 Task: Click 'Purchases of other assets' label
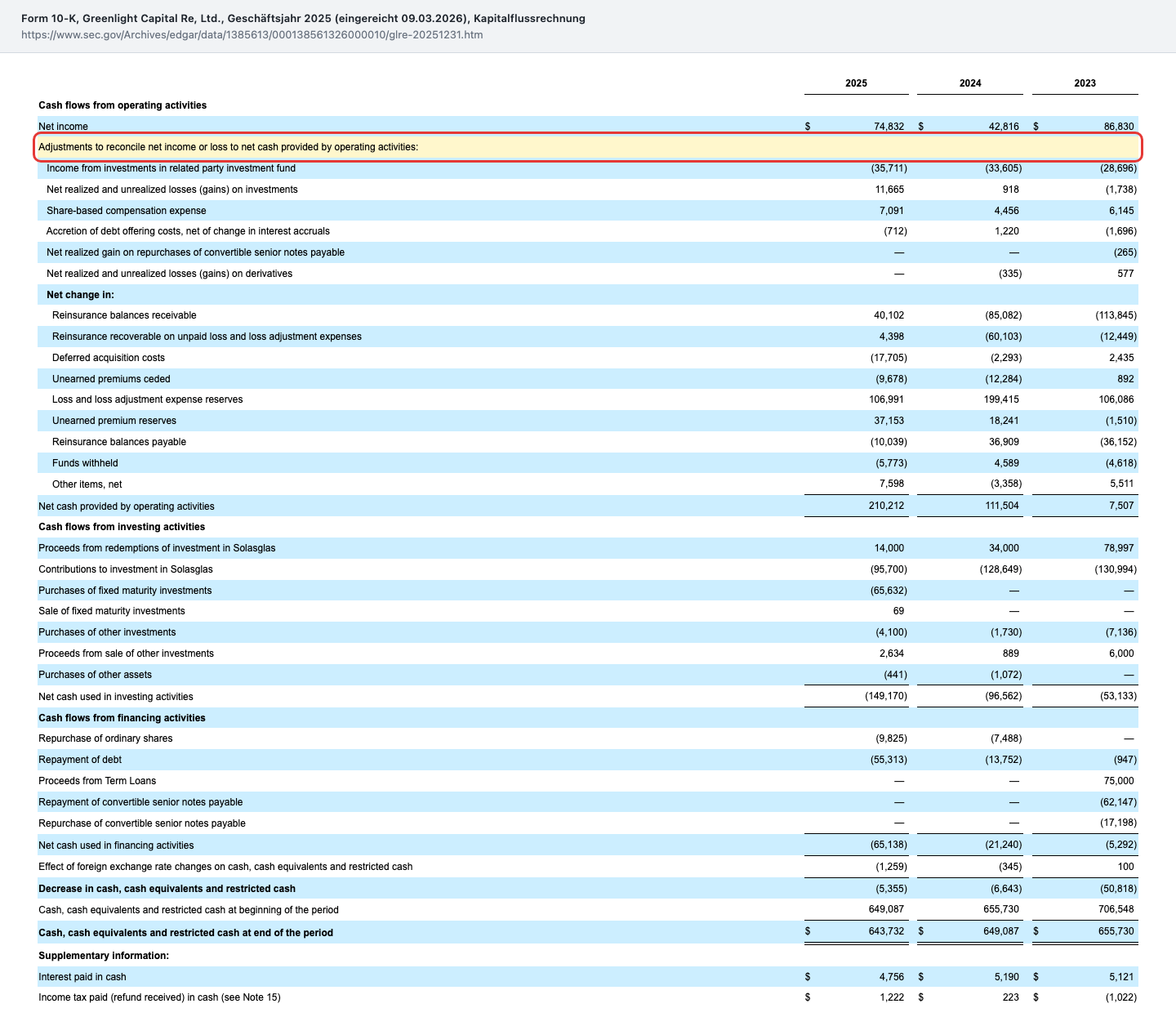pyautogui.click(x=95, y=675)
